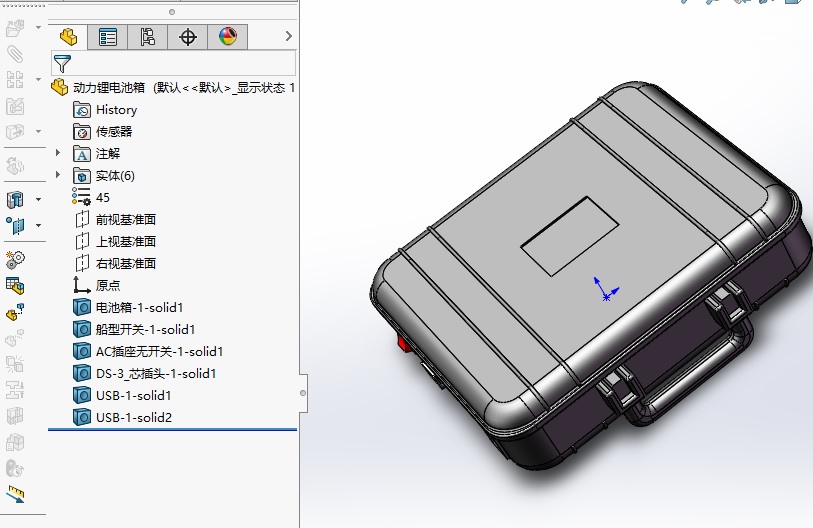
Task: Click the Hole Alignment cube icon
Action: (15, 416)
